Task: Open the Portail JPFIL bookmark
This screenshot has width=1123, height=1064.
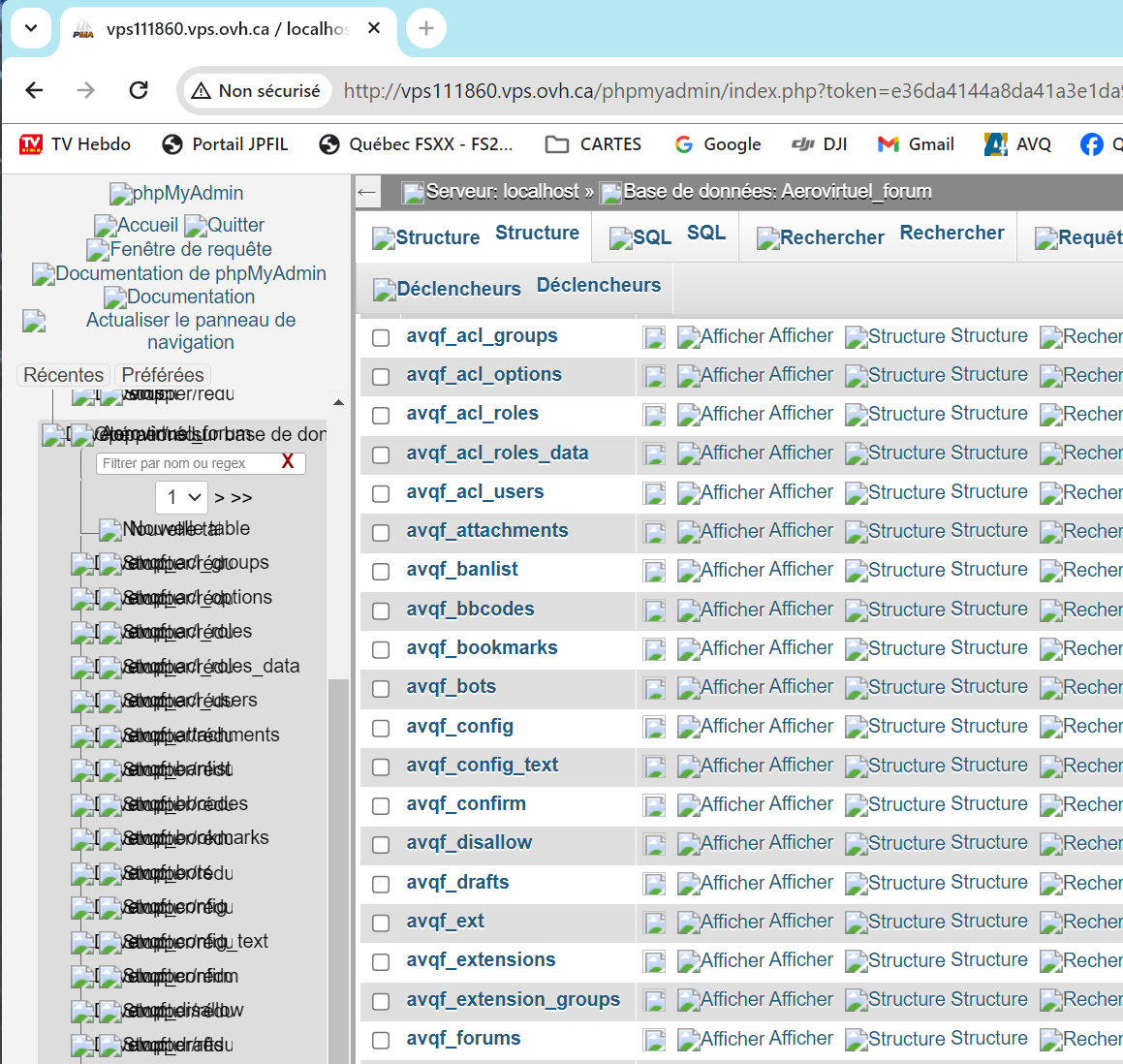Action: click(225, 144)
